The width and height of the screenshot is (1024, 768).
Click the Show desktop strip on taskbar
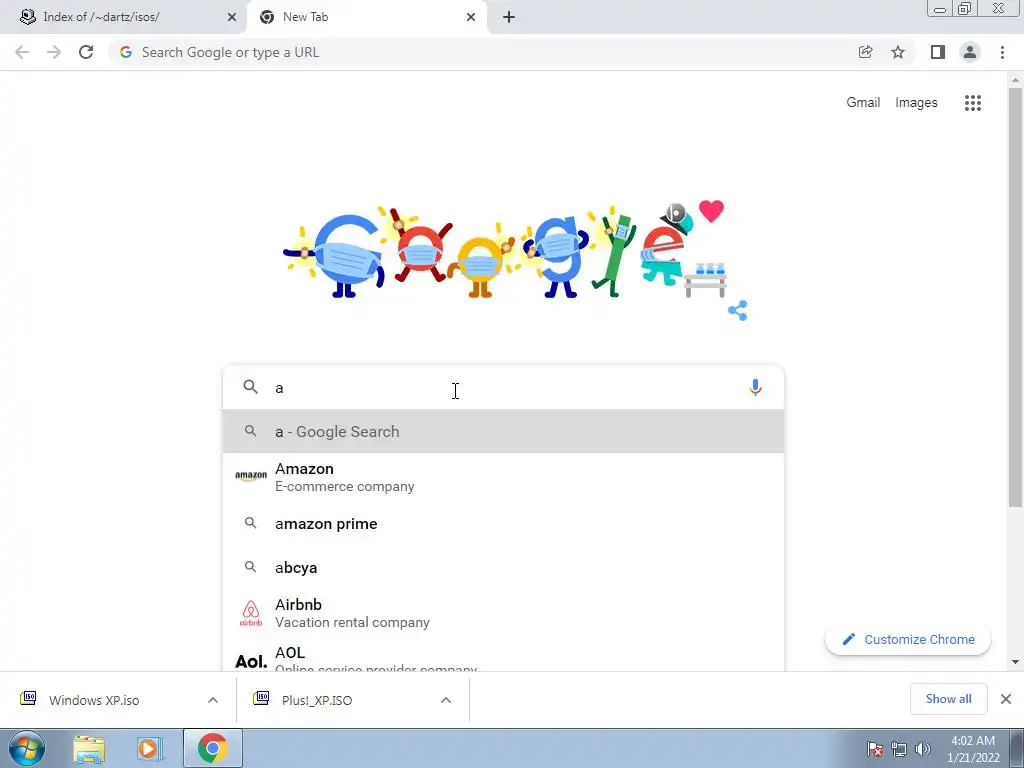[x=1016, y=748]
